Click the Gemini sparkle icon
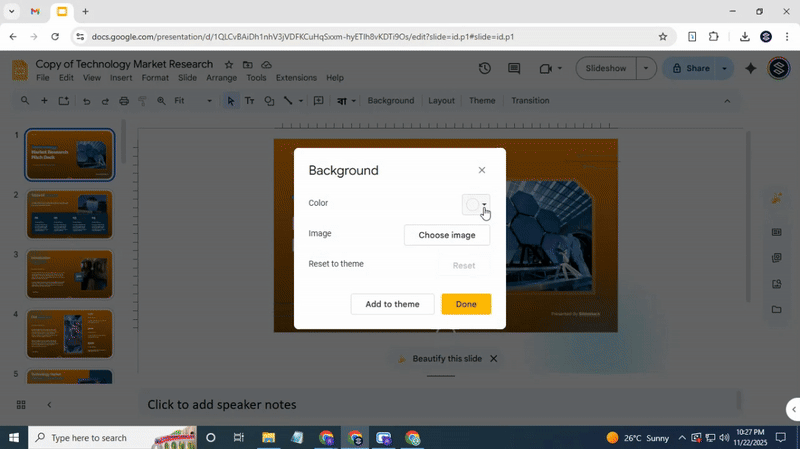 pyautogui.click(x=751, y=68)
